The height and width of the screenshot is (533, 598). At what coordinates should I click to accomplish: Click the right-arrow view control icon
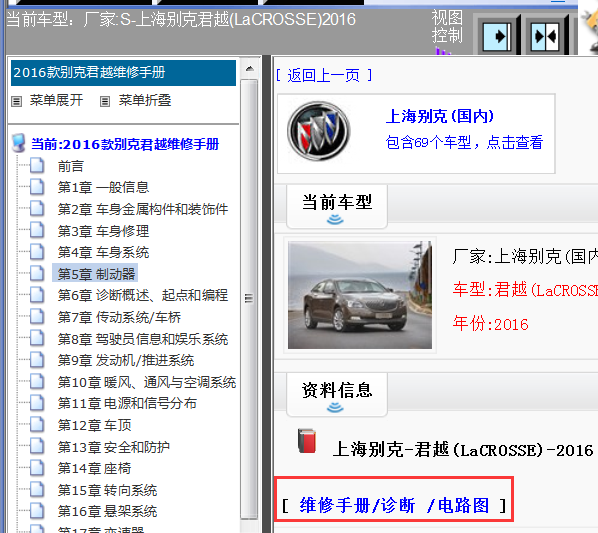[x=497, y=37]
